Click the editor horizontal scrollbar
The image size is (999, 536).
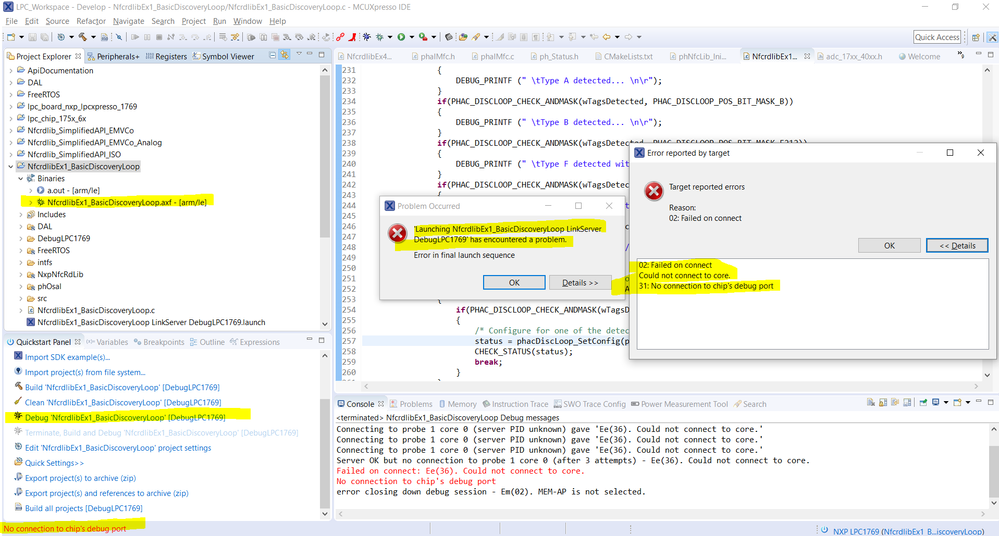670,386
